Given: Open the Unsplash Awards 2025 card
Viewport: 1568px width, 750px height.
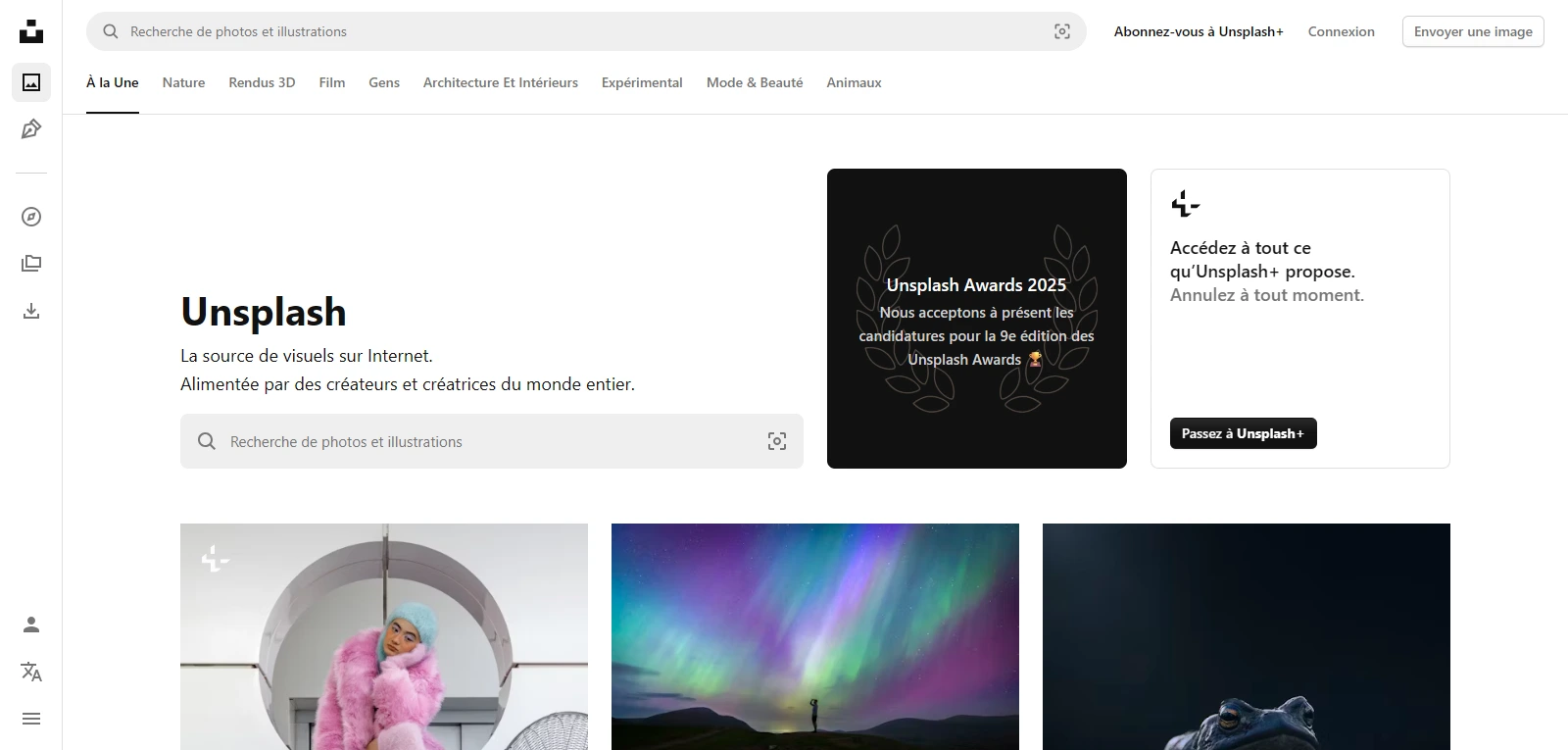Looking at the screenshot, I should coord(977,319).
